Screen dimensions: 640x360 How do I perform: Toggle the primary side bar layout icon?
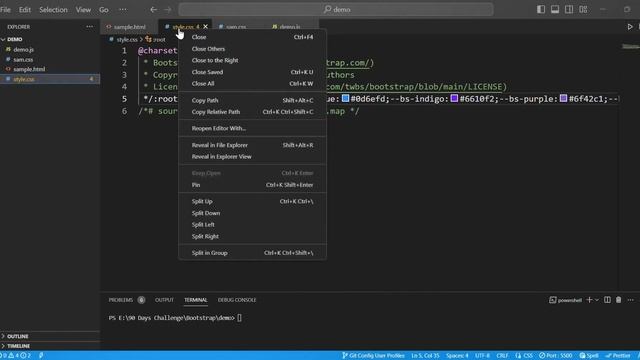click(541, 9)
